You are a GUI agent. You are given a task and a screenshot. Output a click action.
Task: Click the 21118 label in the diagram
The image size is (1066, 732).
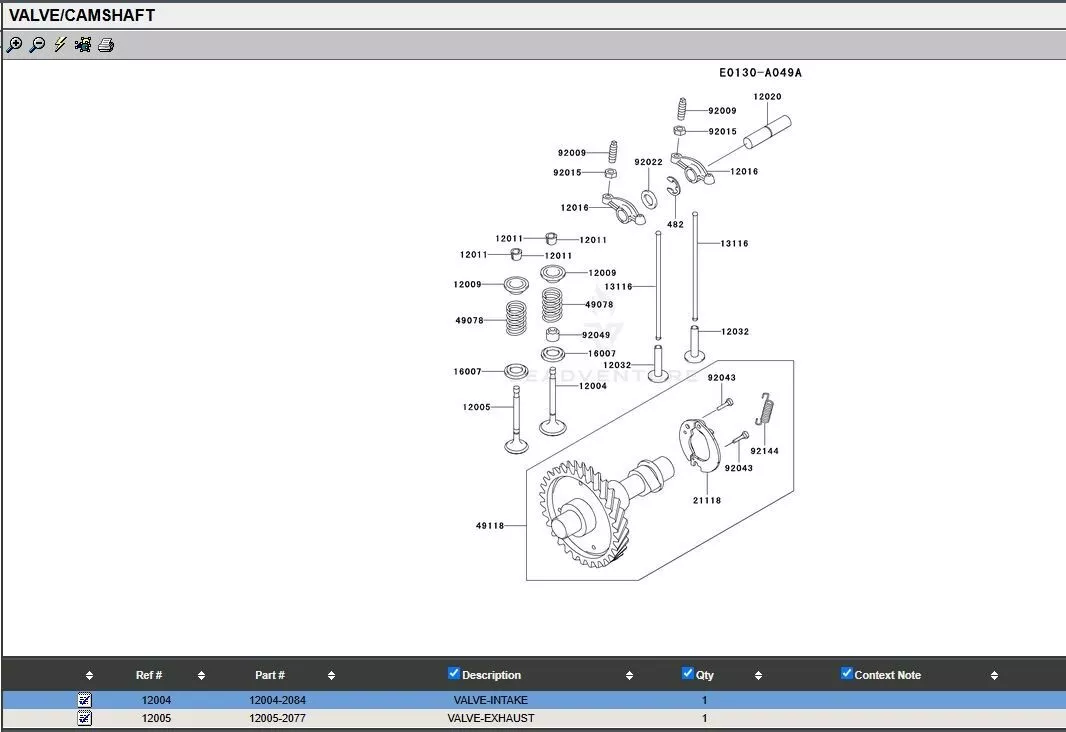(707, 500)
